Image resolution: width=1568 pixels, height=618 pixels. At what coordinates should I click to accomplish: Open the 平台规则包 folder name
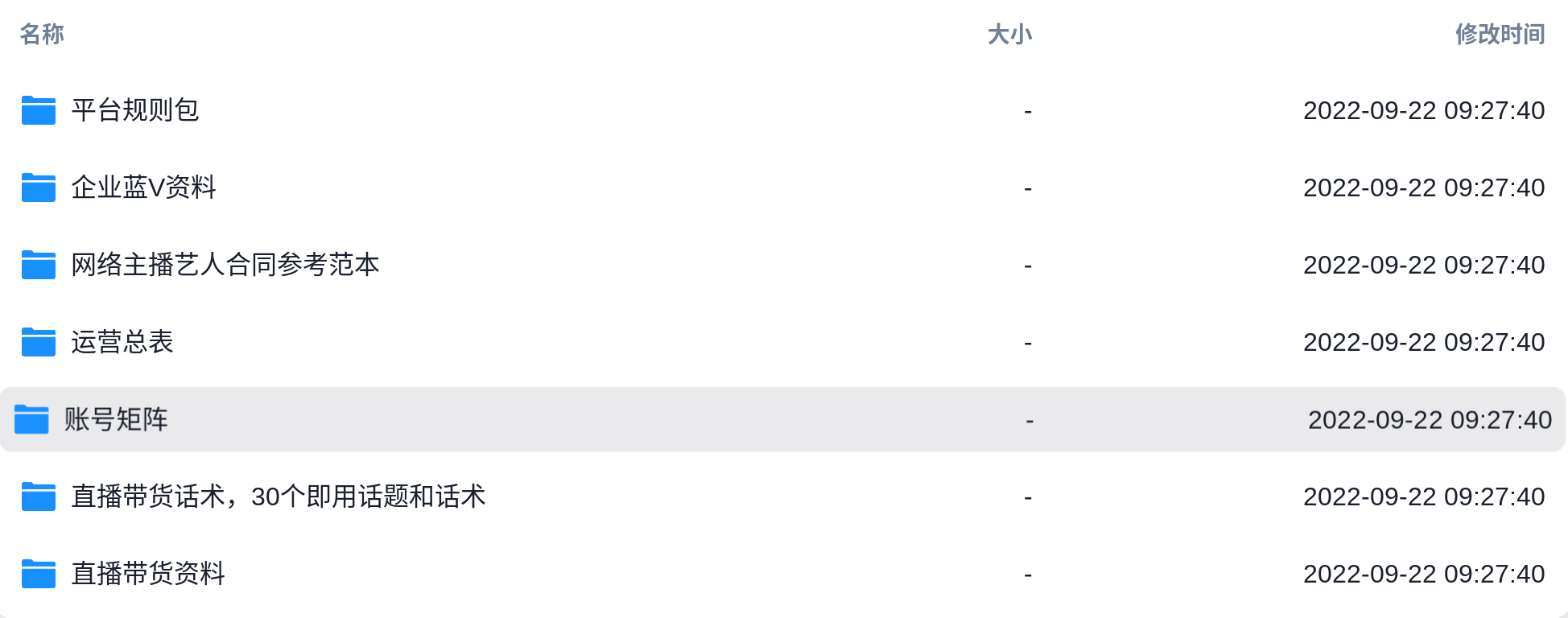pos(135,110)
